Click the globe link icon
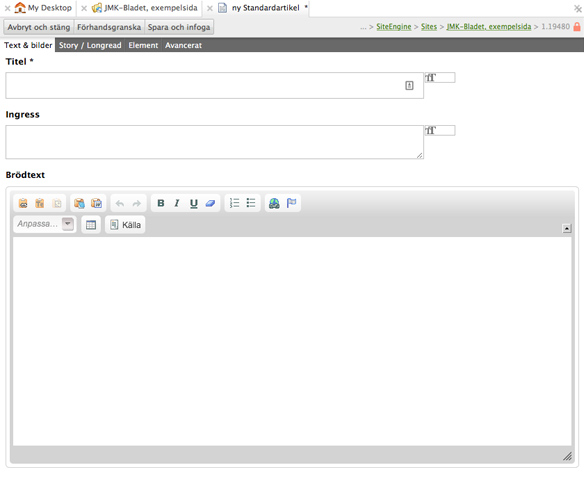 click(x=274, y=203)
